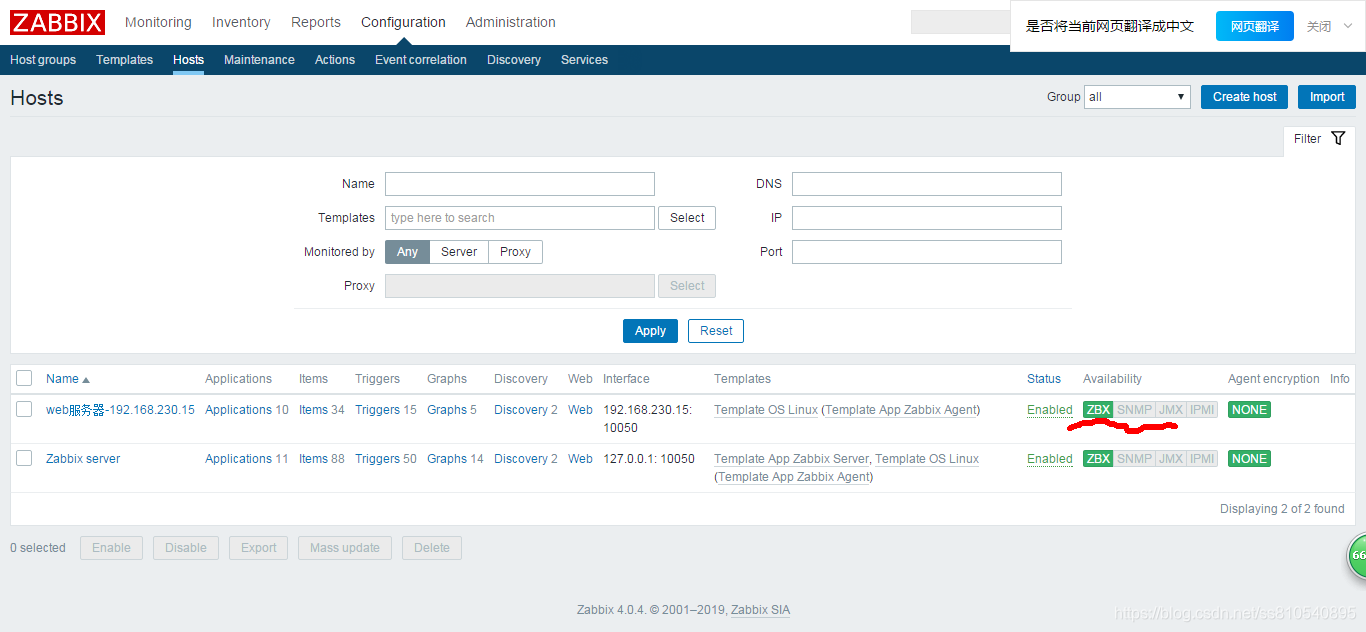Focus the Templates search field
This screenshot has width=1366, height=632.
click(x=520, y=218)
